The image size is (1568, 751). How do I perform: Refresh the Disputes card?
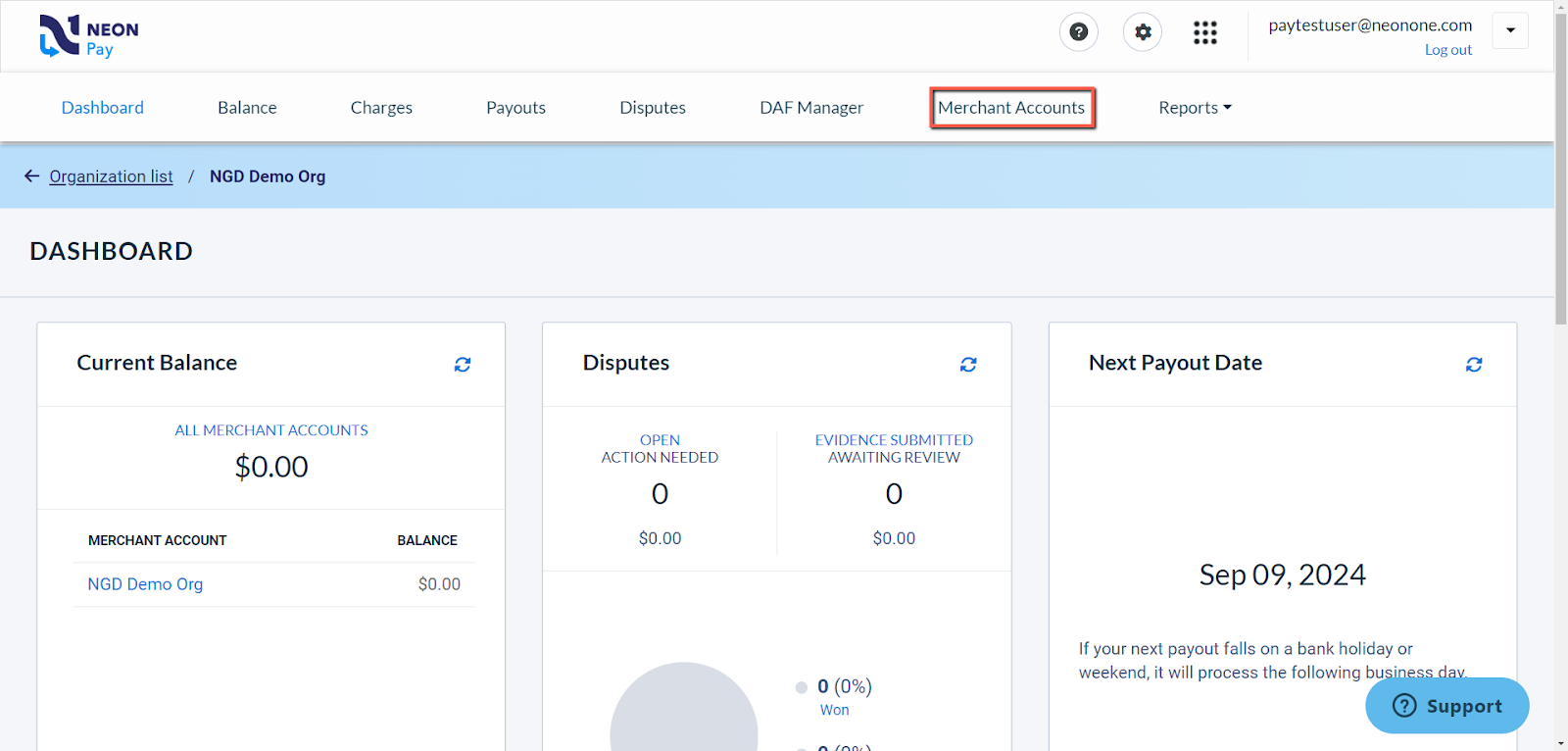tap(968, 365)
